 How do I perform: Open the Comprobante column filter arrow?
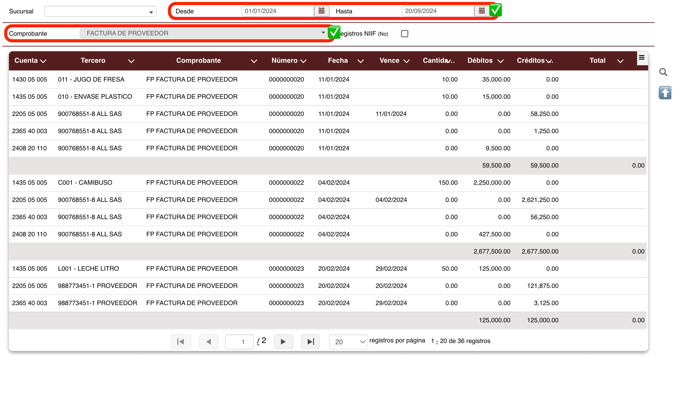click(x=254, y=61)
